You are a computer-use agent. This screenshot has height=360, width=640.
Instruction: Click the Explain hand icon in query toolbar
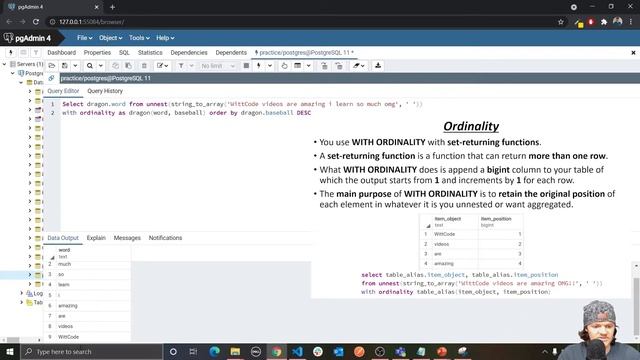284,66
